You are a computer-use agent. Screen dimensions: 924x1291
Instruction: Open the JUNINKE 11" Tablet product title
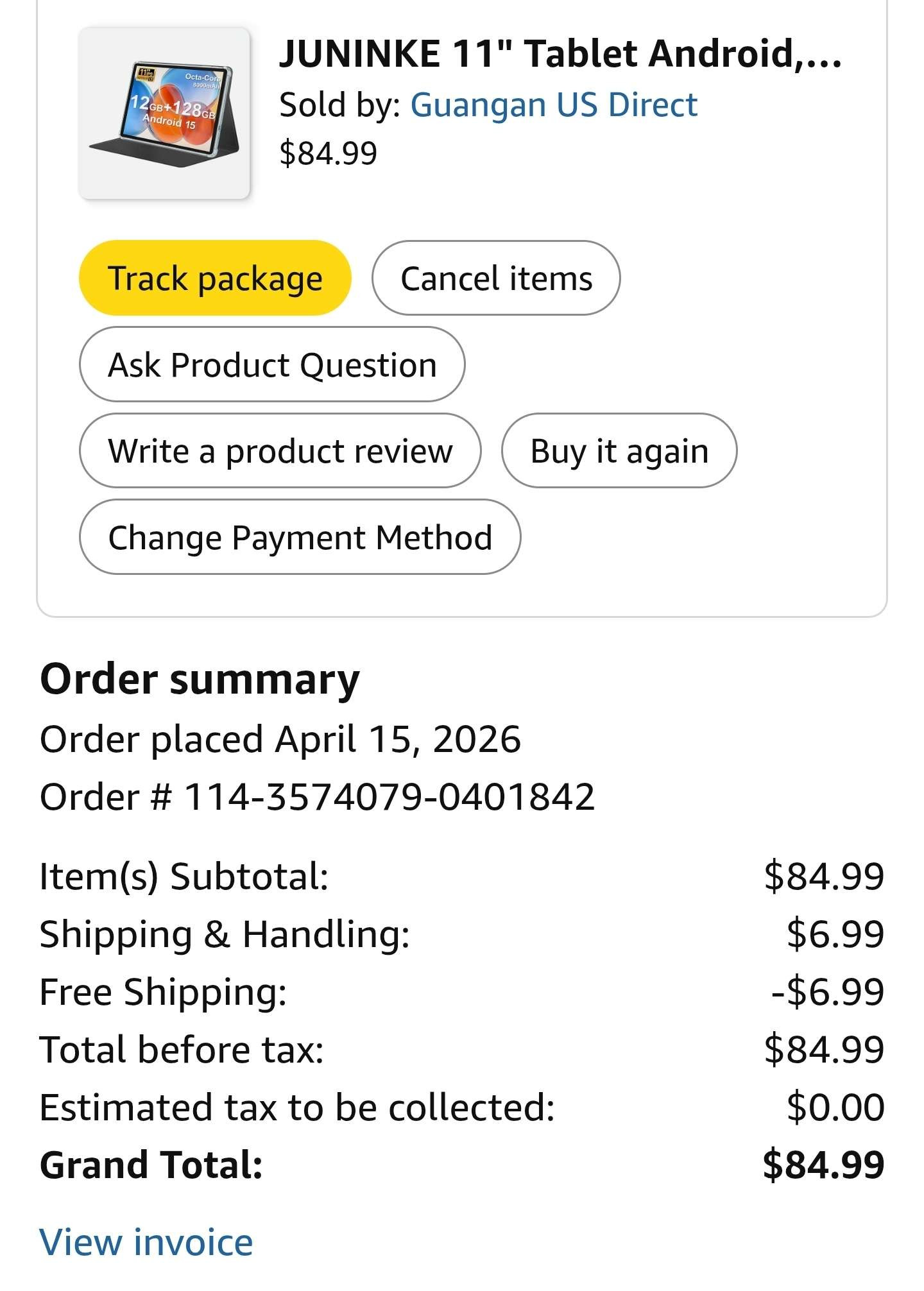560,53
